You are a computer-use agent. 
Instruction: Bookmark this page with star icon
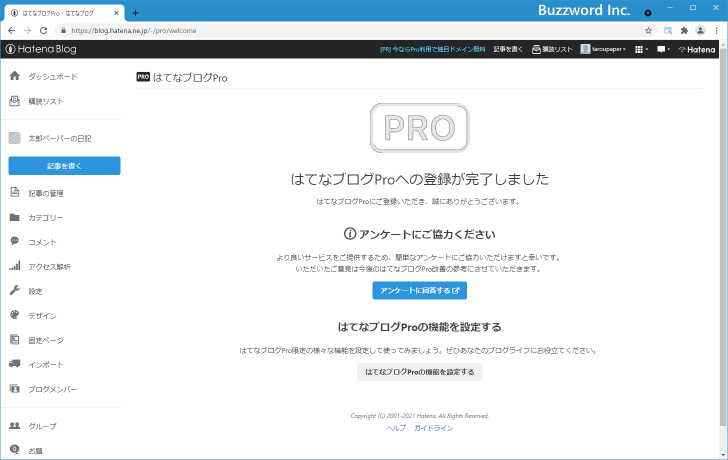648,31
